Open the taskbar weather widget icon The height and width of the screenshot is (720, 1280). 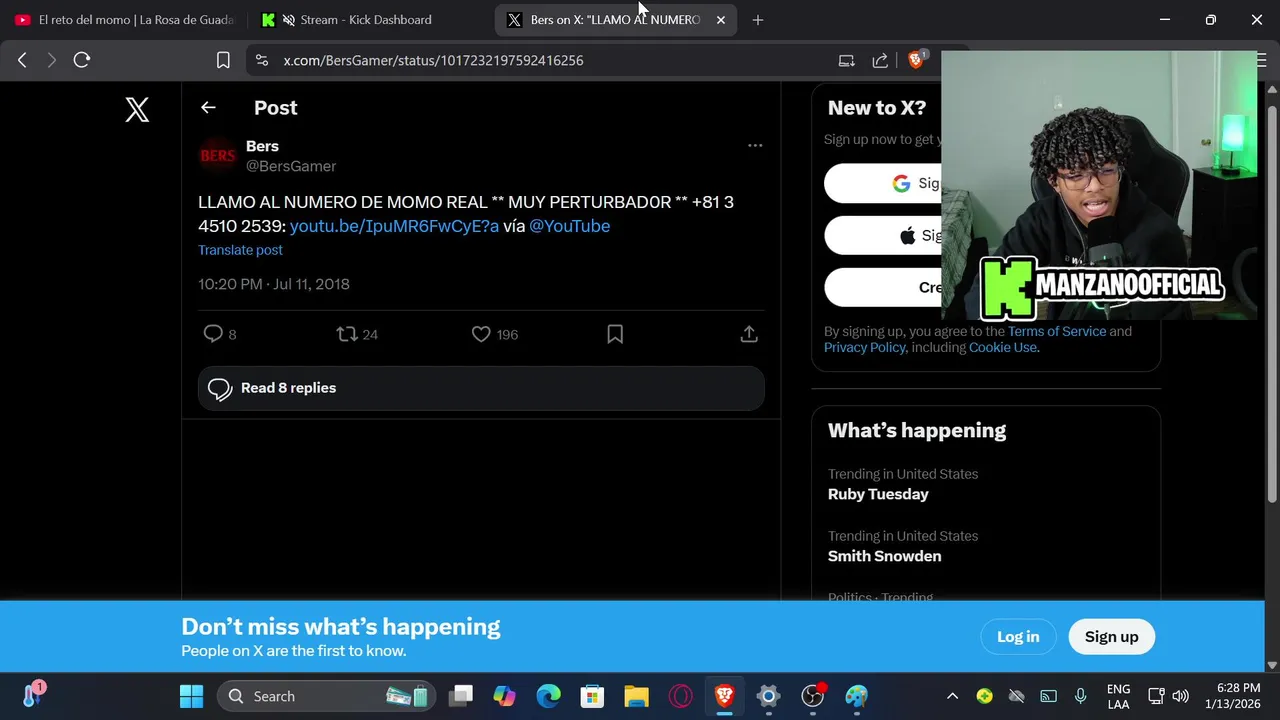(32, 694)
